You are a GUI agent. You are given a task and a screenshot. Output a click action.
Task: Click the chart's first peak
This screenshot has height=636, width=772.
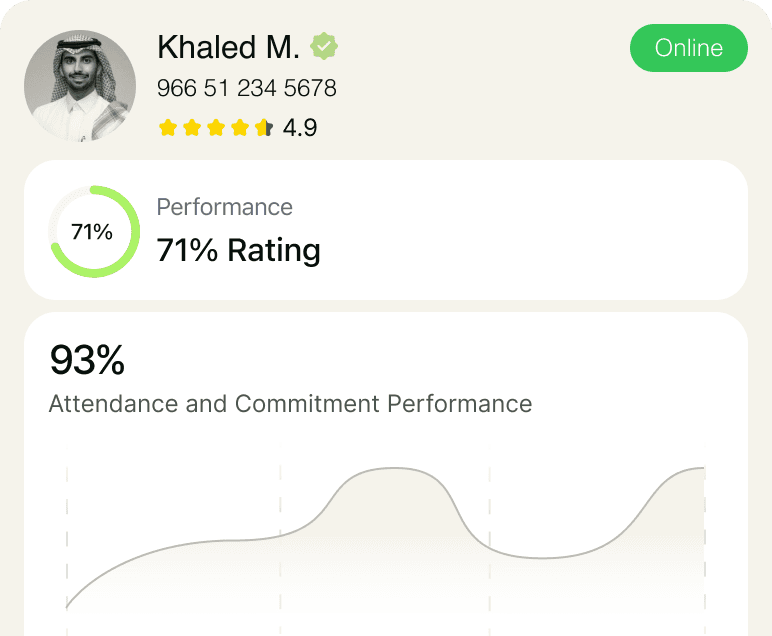pyautogui.click(x=392, y=468)
